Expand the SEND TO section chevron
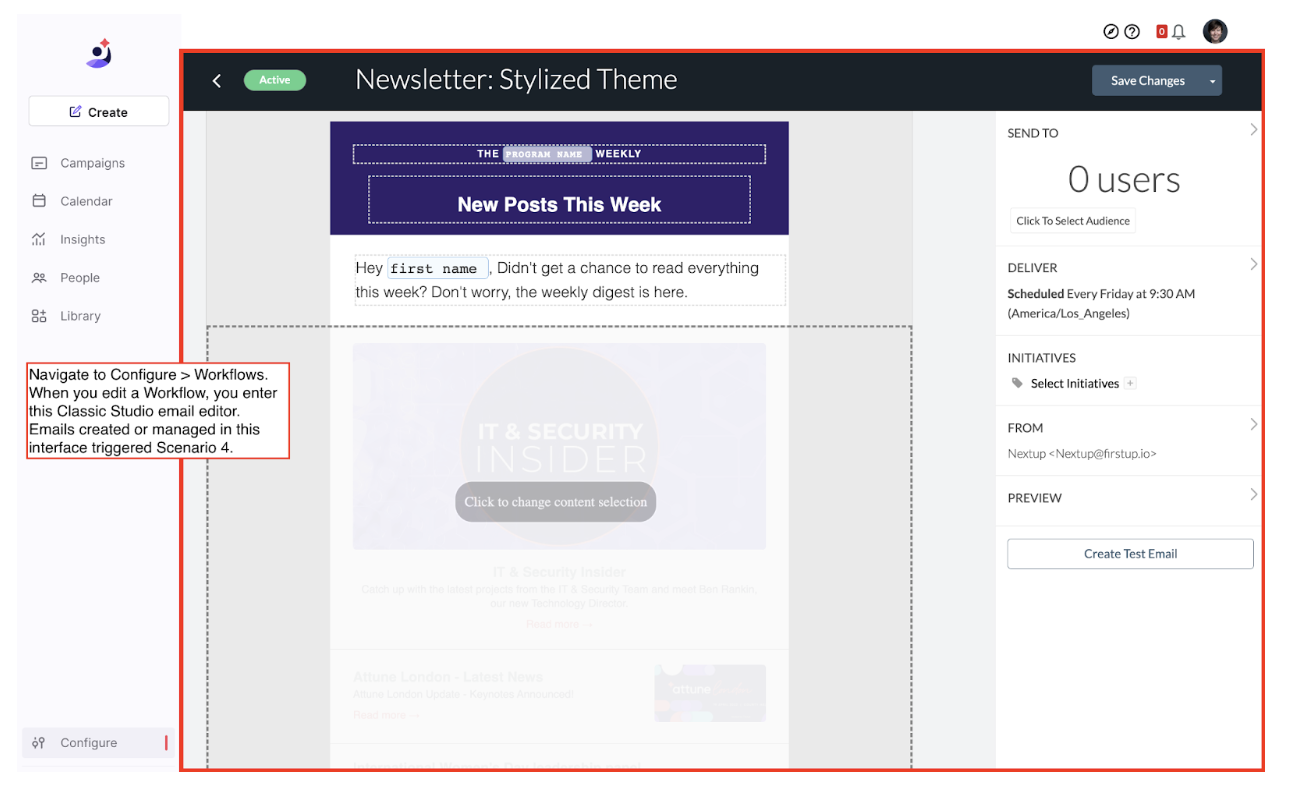The width and height of the screenshot is (1292, 792). [x=1254, y=129]
